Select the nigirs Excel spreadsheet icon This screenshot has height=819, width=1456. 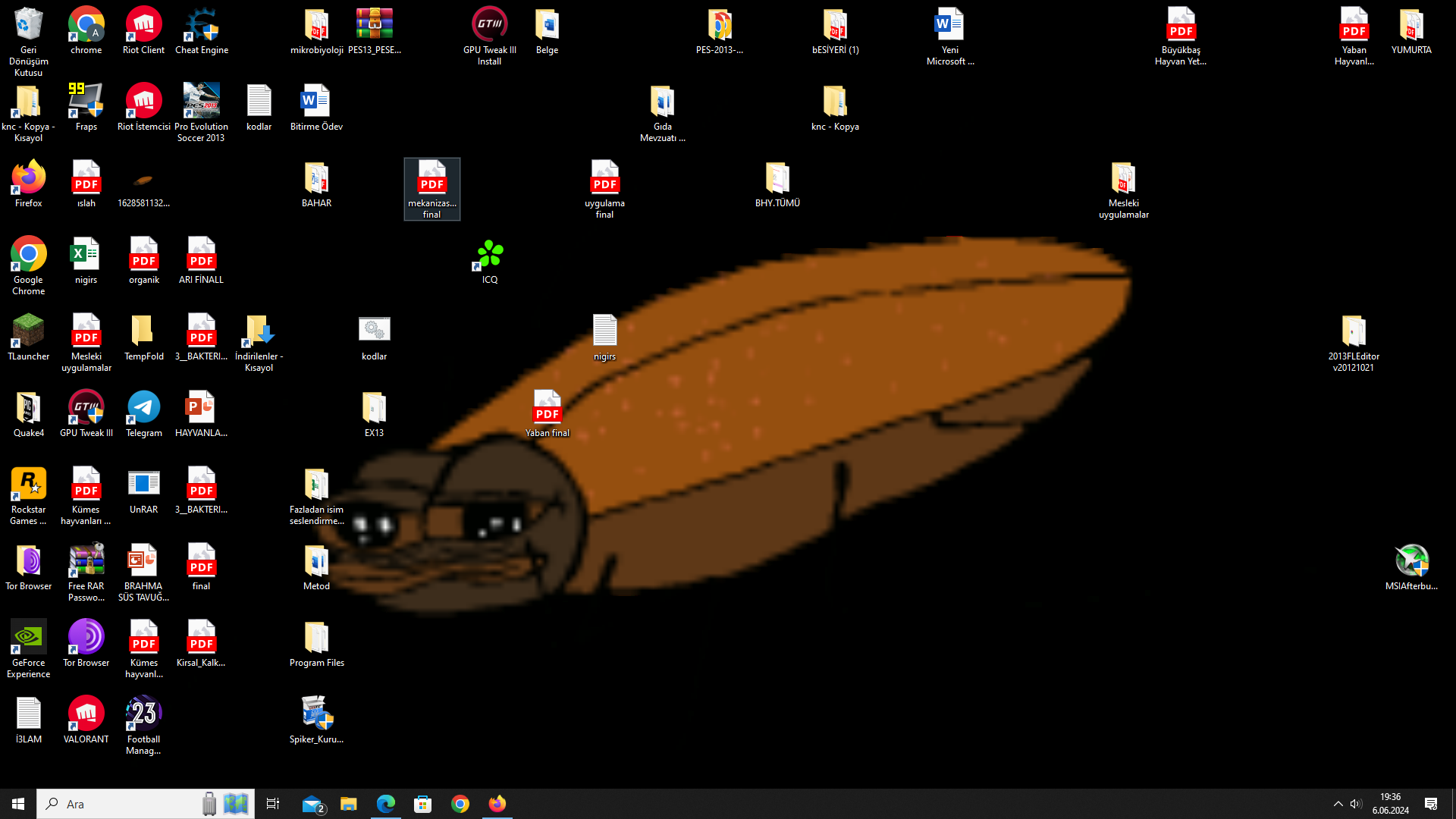[86, 260]
